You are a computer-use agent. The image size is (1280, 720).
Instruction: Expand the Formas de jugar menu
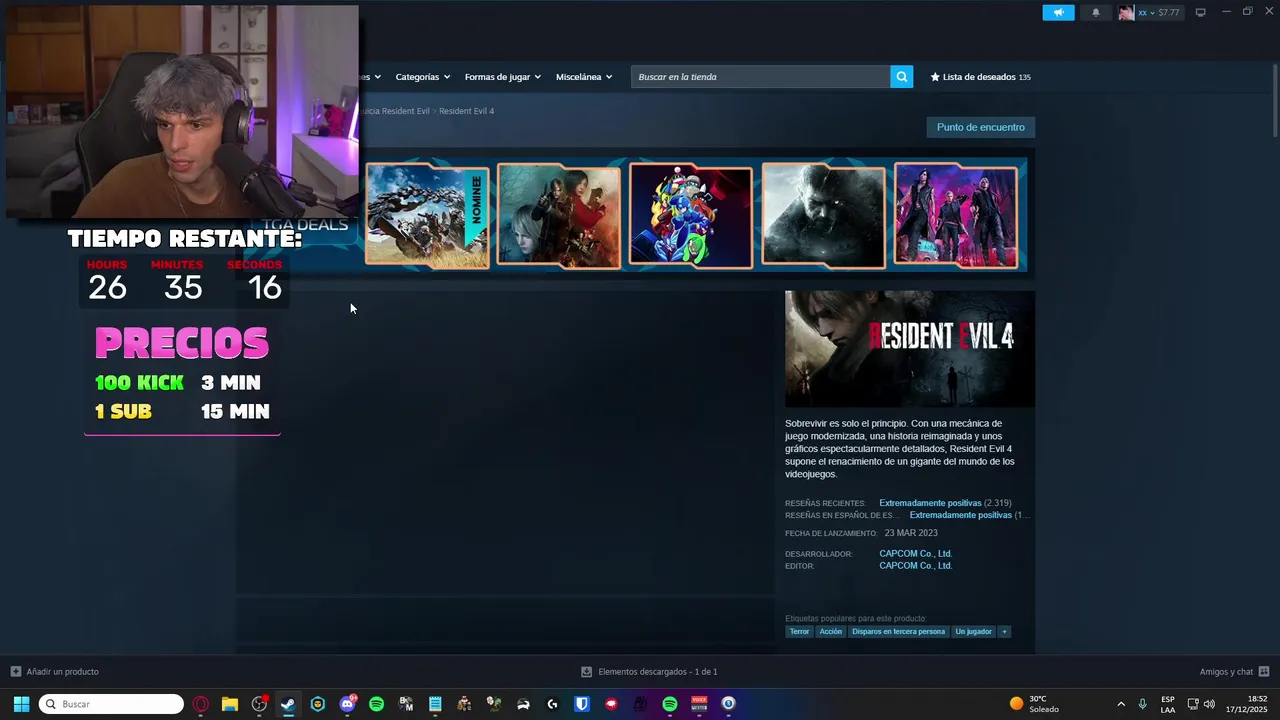(x=502, y=77)
